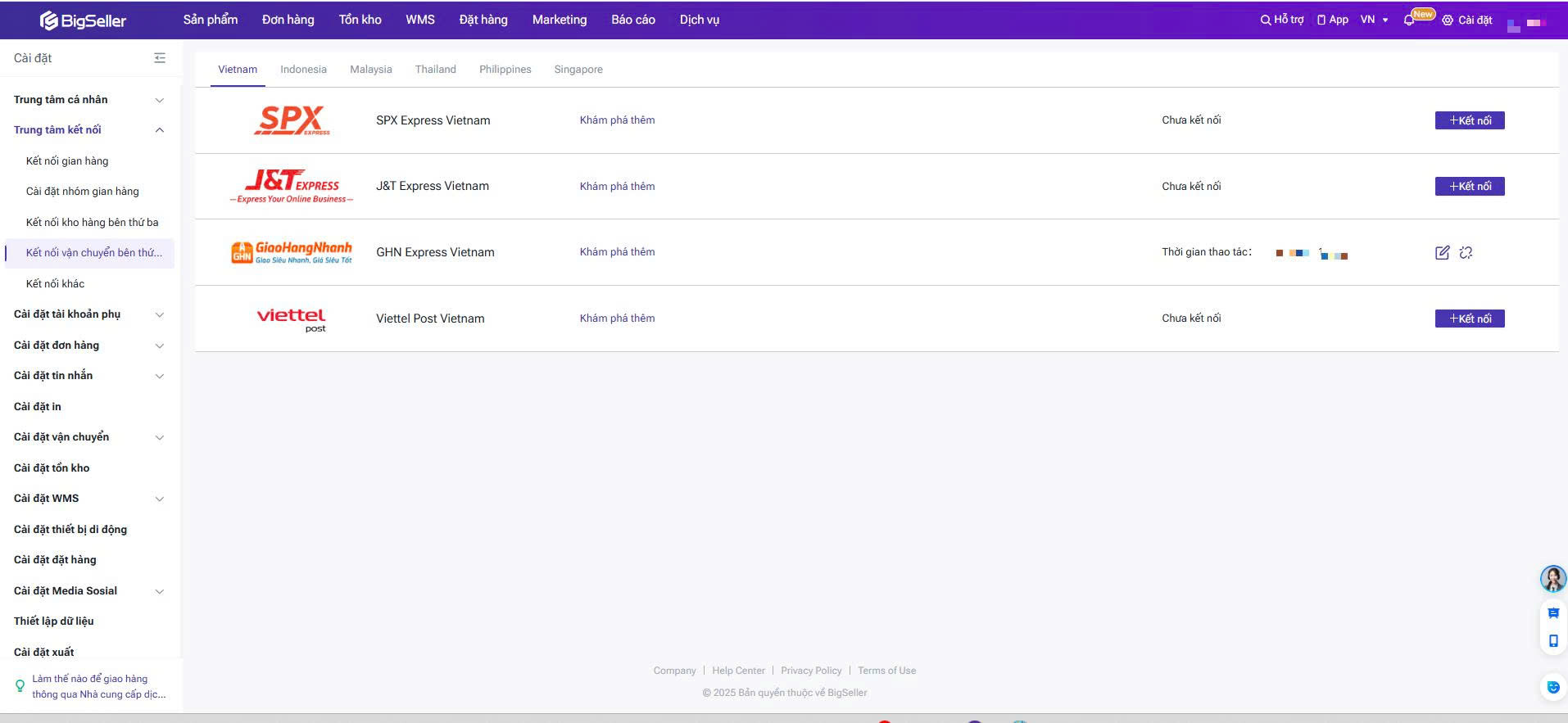This screenshot has width=1568, height=723.
Task: Connect SPX Express Vietnam with Kết nối
Action: click(x=1469, y=120)
